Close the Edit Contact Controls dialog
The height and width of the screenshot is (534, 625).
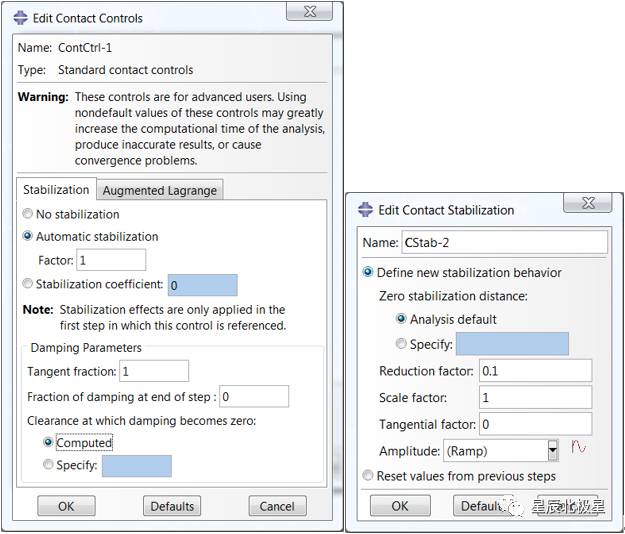309,12
